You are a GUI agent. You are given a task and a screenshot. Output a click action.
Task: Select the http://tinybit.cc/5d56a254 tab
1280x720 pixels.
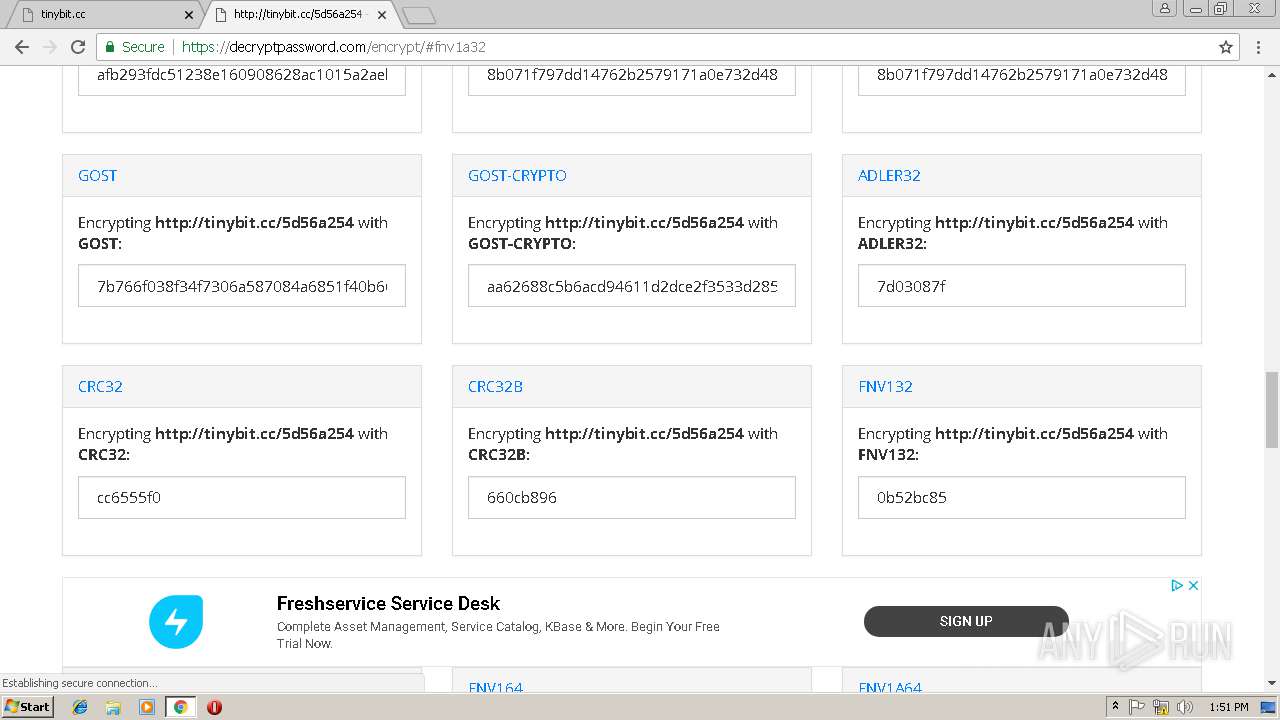click(298, 15)
